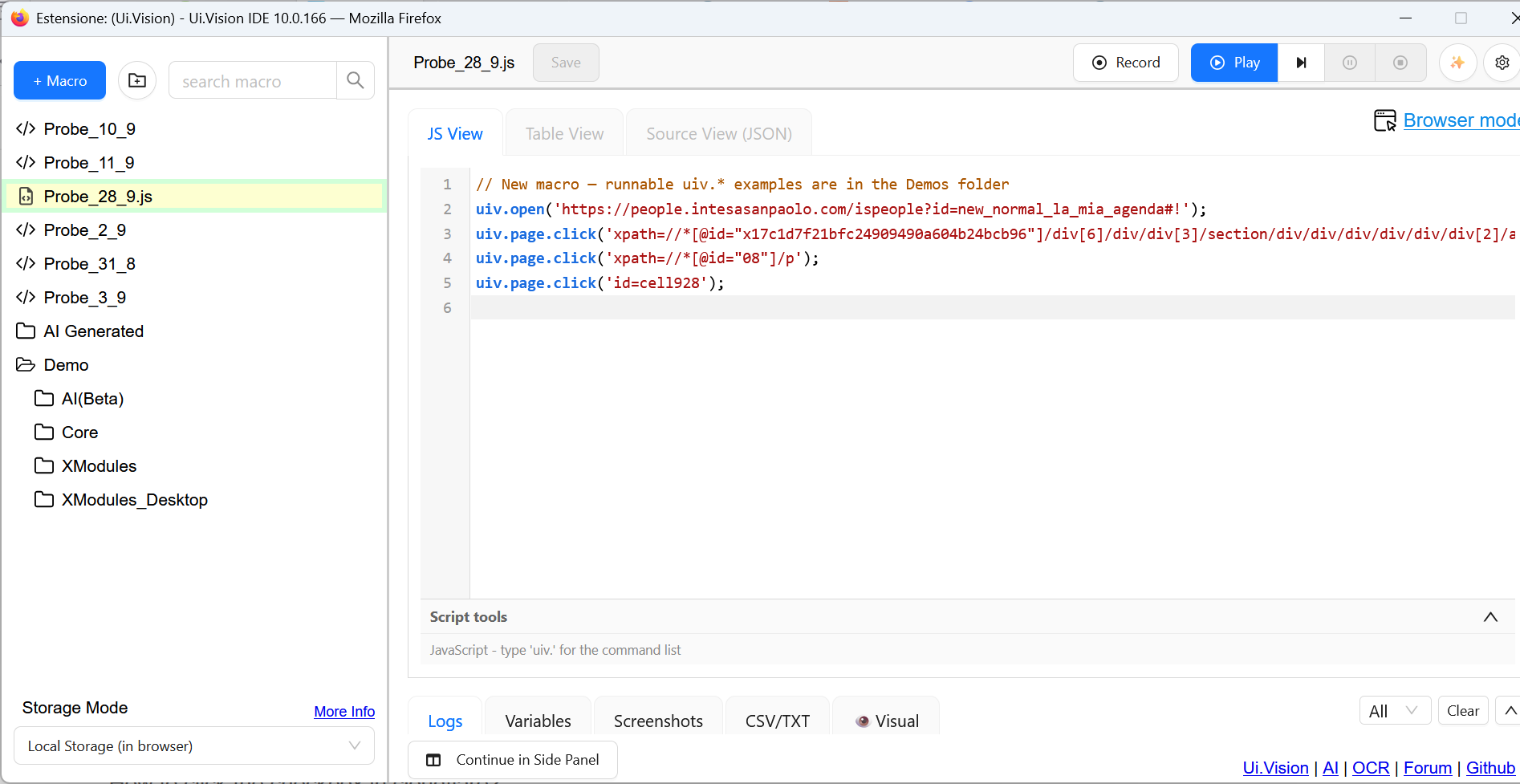Minimize the Firefox window
1520x784 pixels.
tap(1405, 18)
